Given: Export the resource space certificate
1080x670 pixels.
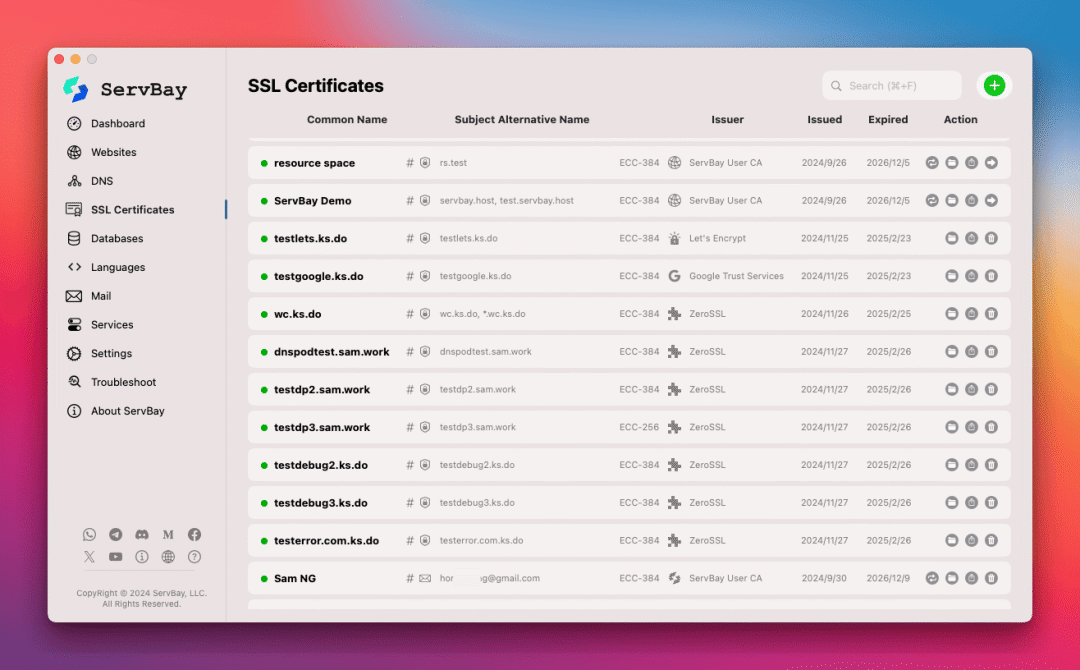Looking at the screenshot, I should point(971,163).
